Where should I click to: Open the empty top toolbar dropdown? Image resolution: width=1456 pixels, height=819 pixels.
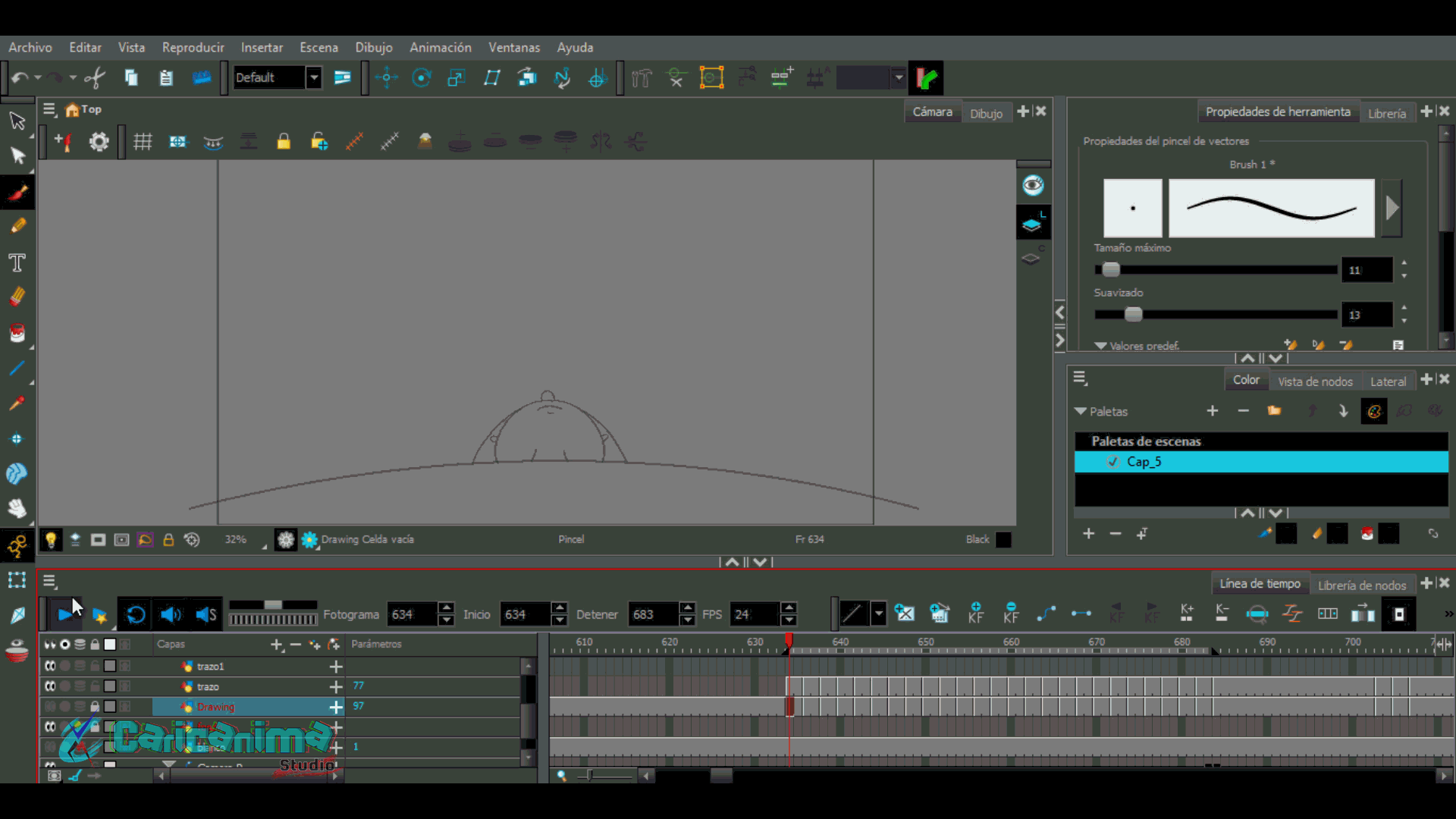tap(899, 77)
